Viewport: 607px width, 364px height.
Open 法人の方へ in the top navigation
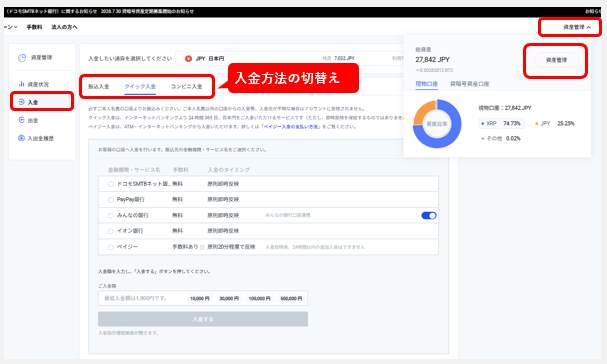[64, 27]
